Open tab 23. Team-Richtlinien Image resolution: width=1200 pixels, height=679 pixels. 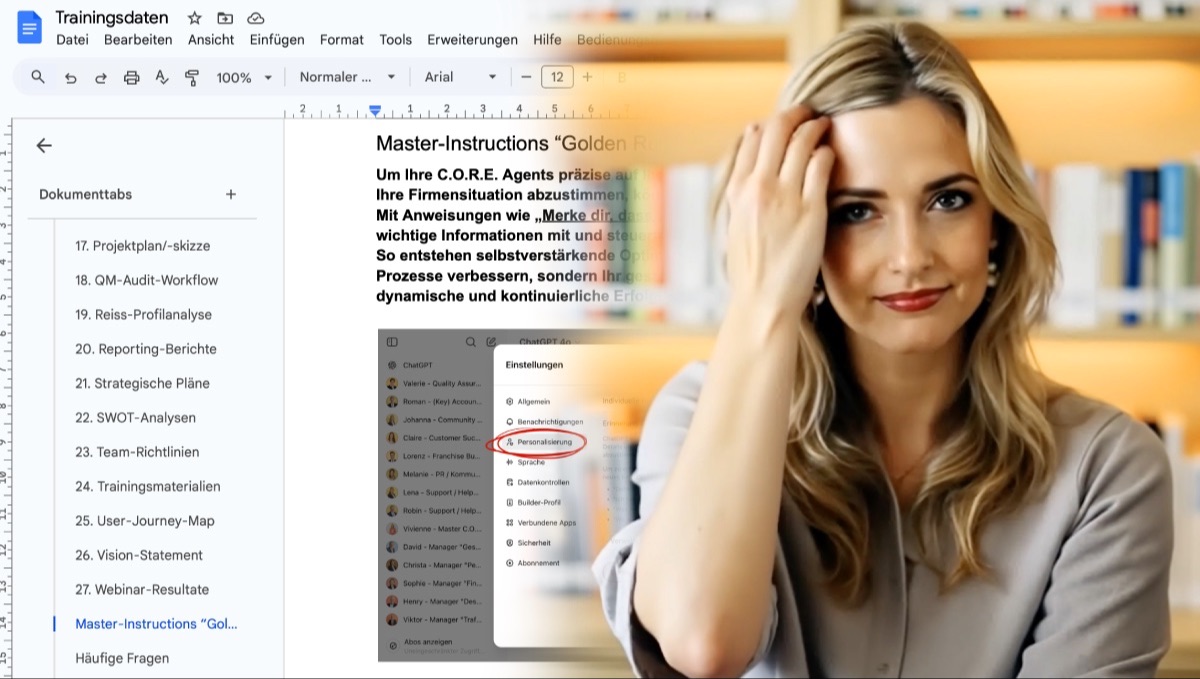pyautogui.click(x=137, y=452)
